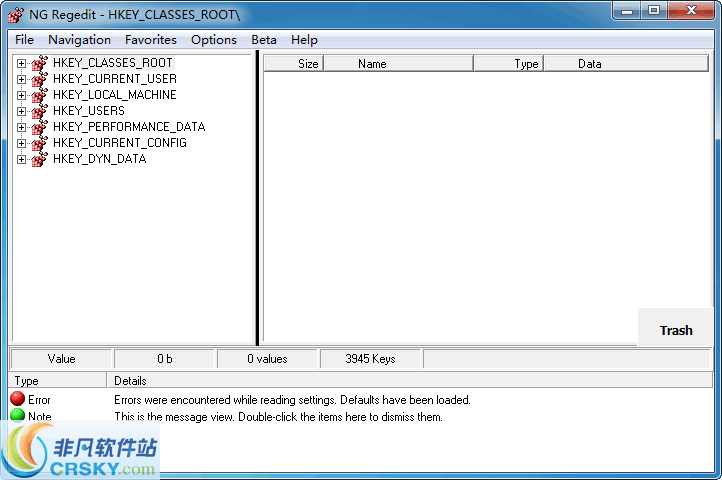Click the green Note status icon
722x480 pixels.
[x=17, y=415]
